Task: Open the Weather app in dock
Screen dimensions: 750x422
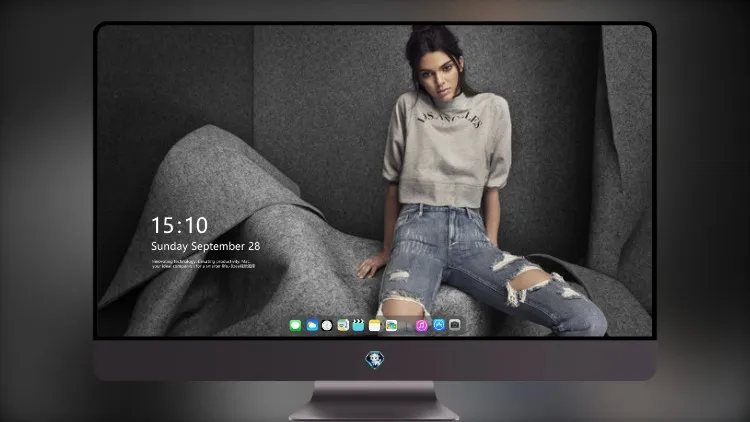Action: 312,326
